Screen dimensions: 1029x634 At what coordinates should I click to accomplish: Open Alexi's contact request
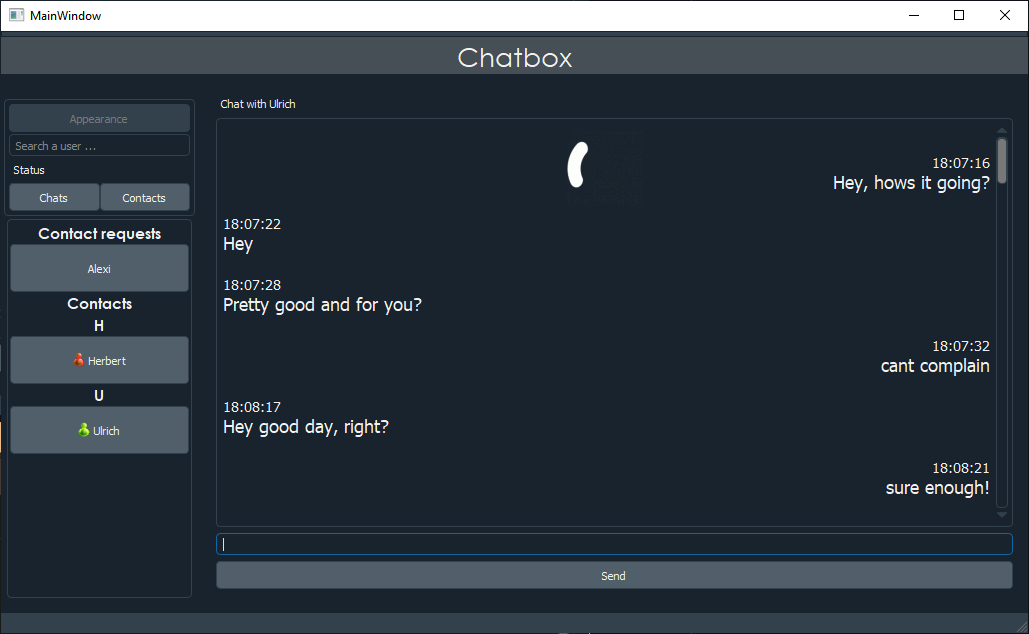click(x=99, y=268)
